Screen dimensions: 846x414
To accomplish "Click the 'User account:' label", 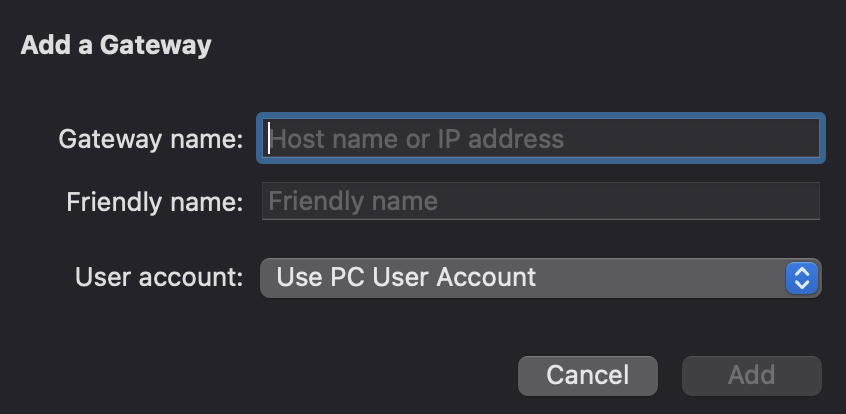I will 159,277.
